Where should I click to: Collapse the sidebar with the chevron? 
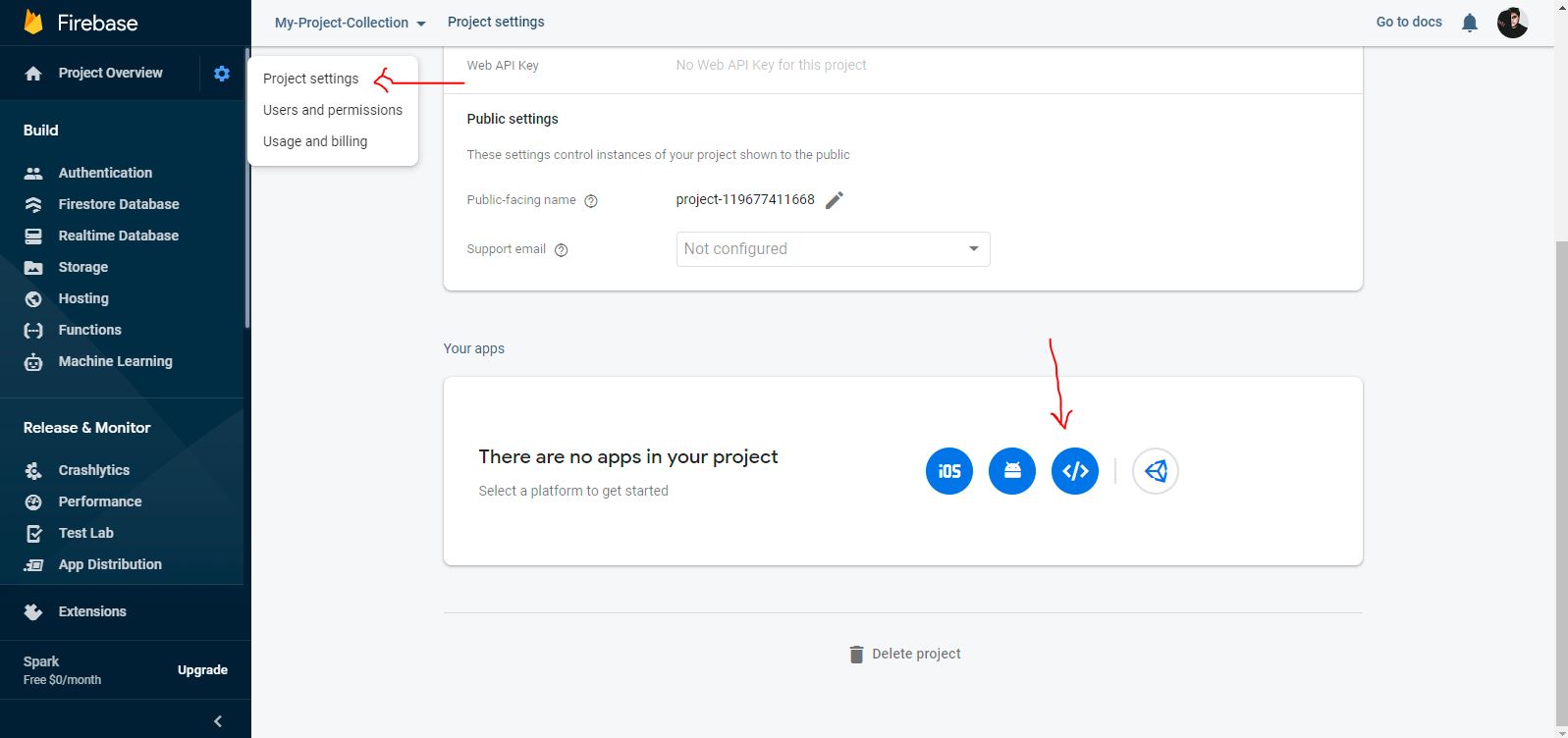tap(218, 721)
